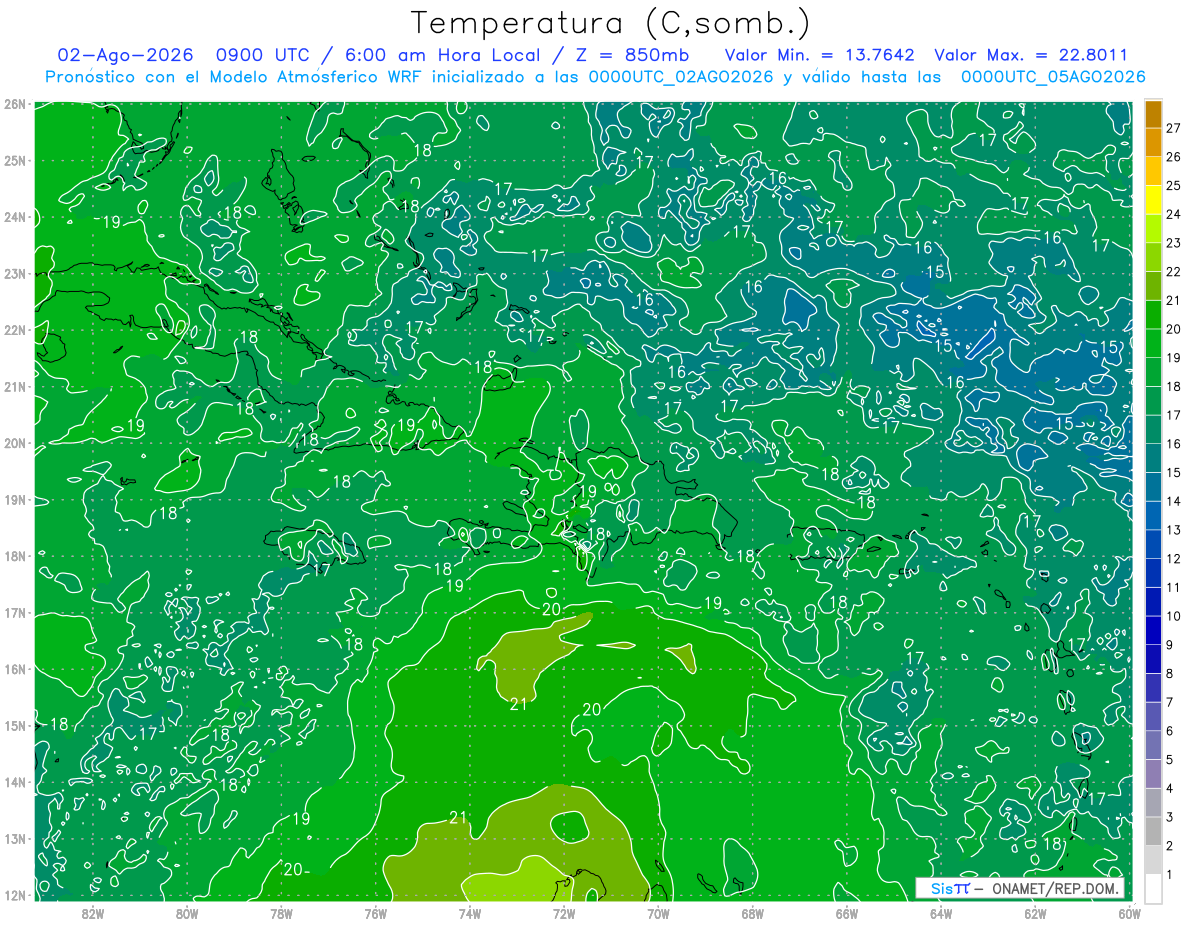Click the "SisTT – ONAMET/REP.DOM." credit box

(1020, 888)
